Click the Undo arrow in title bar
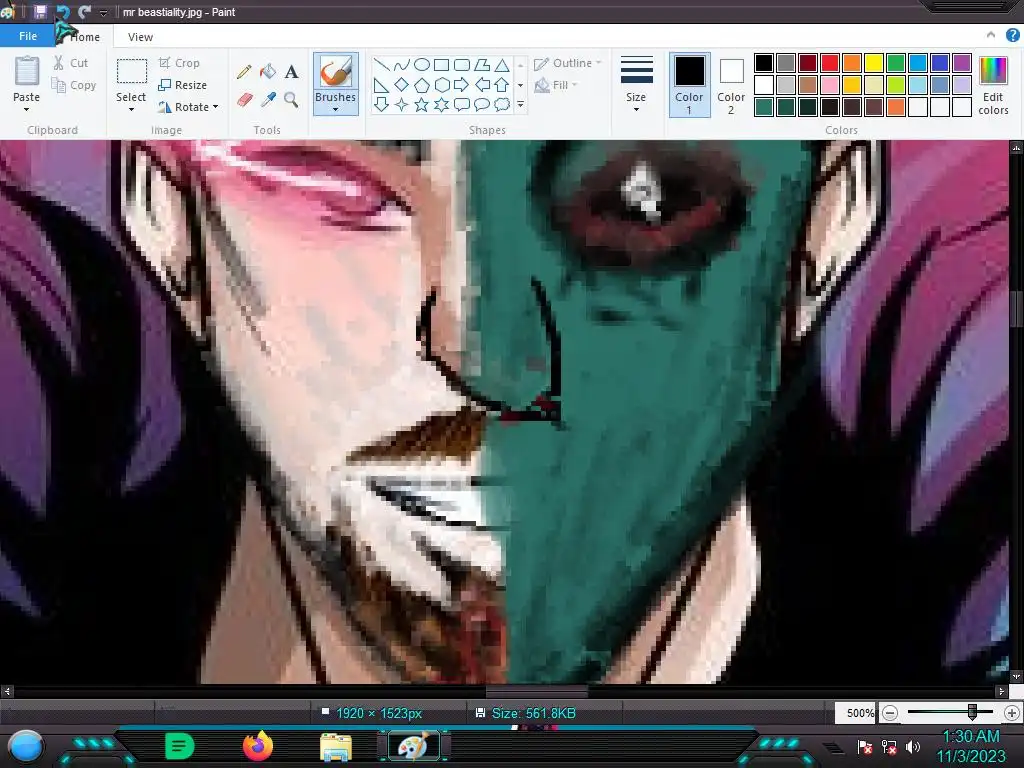 tap(63, 12)
